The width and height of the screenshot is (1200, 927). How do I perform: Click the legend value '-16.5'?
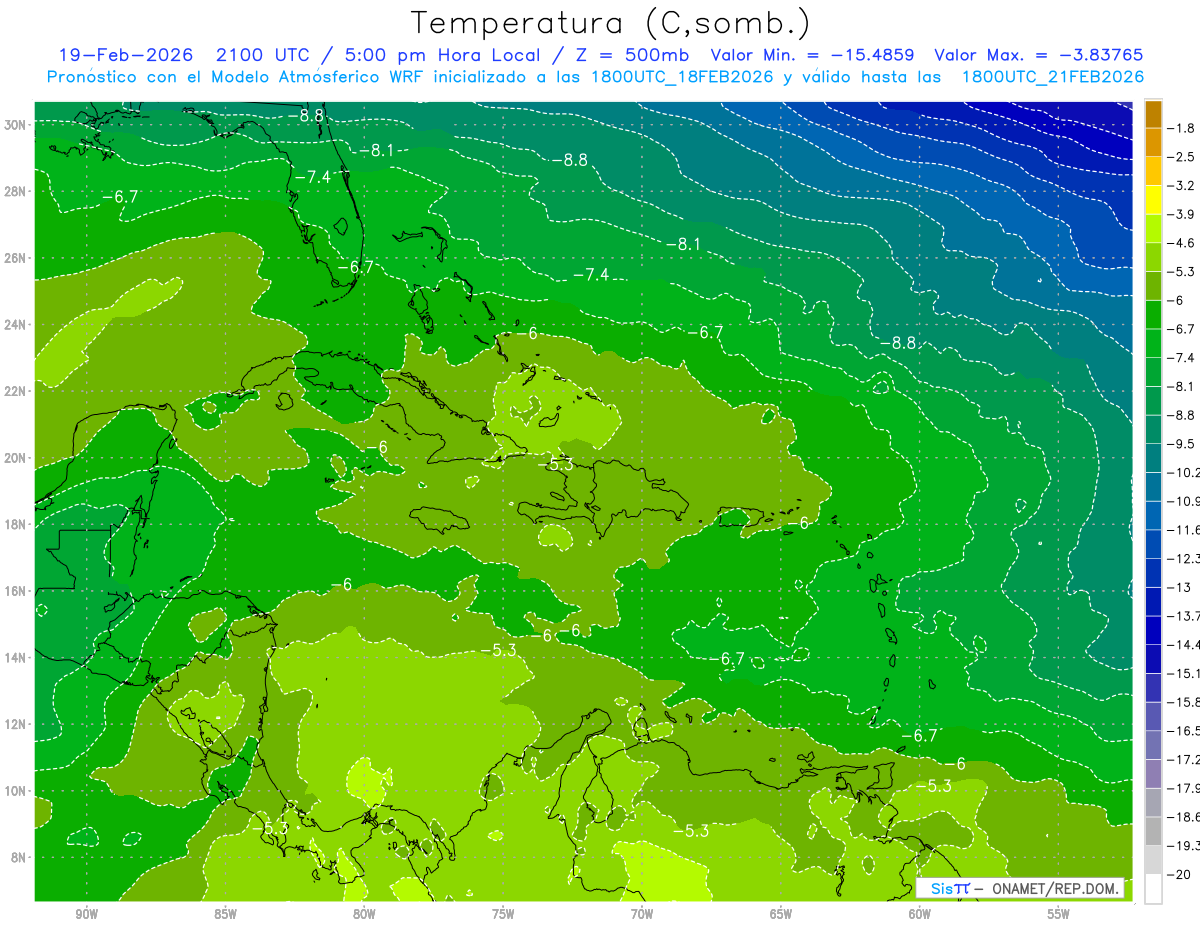click(1184, 730)
